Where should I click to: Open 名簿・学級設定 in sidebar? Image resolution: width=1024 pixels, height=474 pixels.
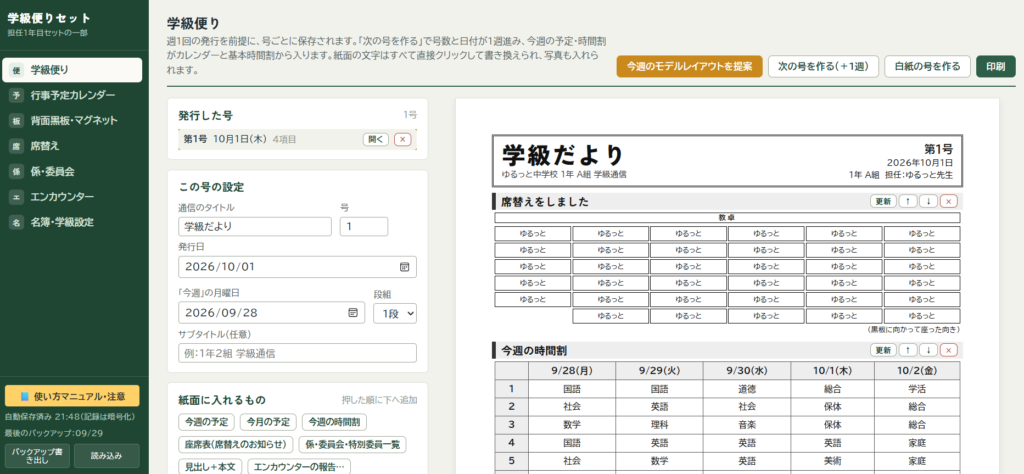[72, 222]
